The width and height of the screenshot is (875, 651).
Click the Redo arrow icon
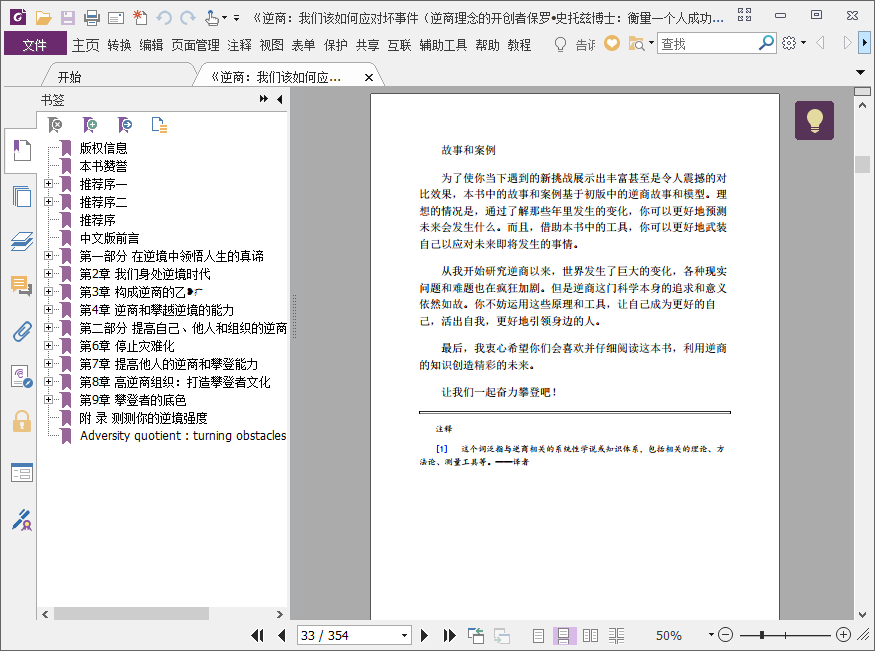(188, 18)
